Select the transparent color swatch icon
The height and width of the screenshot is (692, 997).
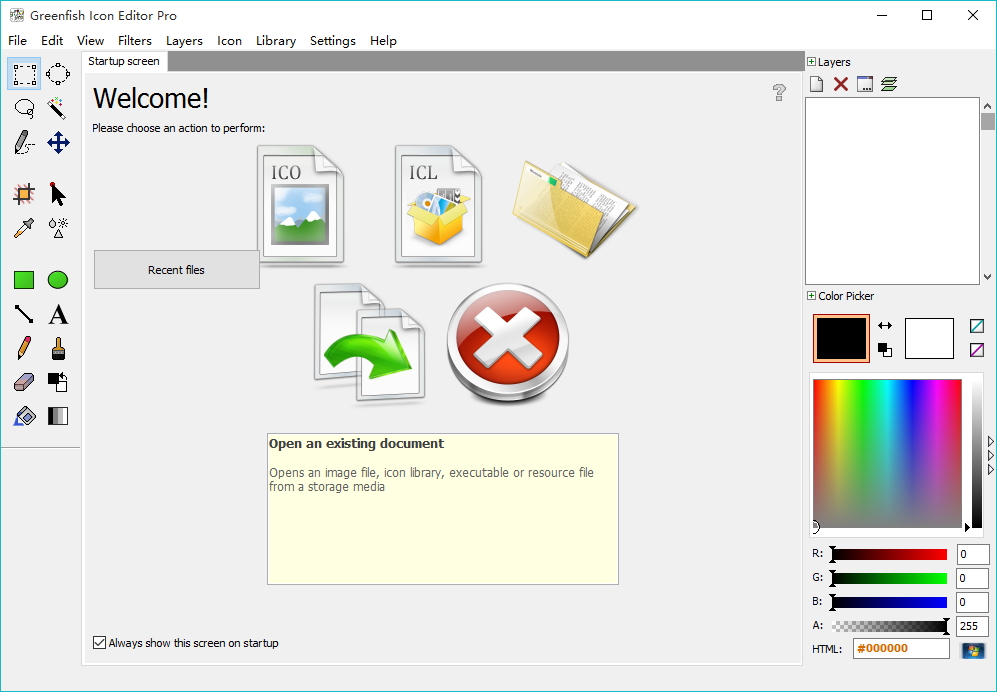pyautogui.click(x=977, y=326)
